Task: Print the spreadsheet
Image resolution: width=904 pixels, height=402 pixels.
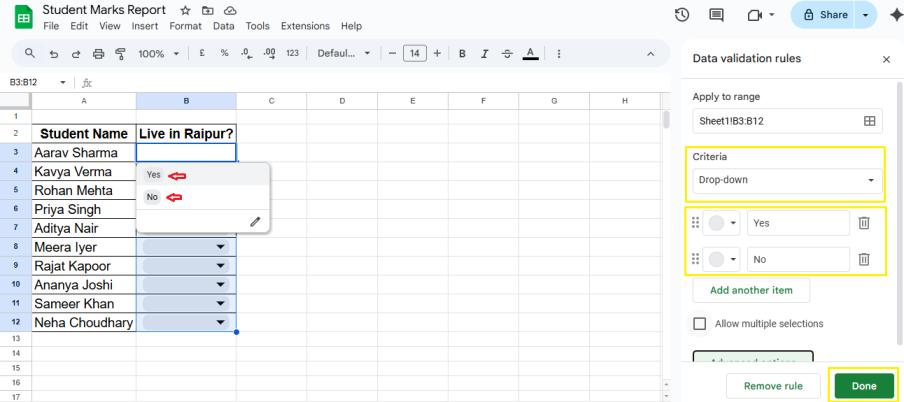Action: coord(99,54)
